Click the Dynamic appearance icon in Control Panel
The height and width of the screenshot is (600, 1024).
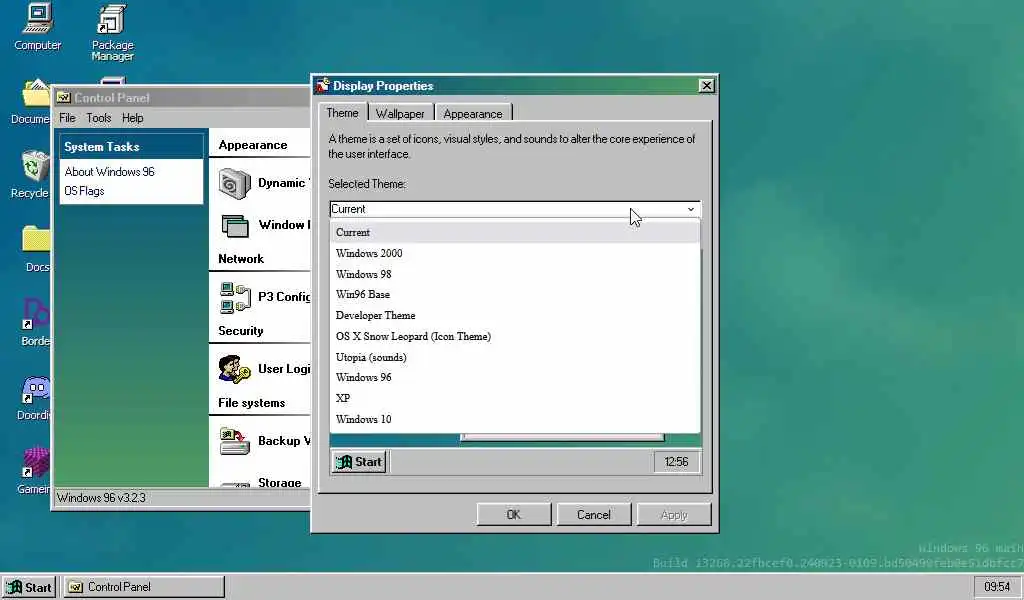click(x=234, y=183)
